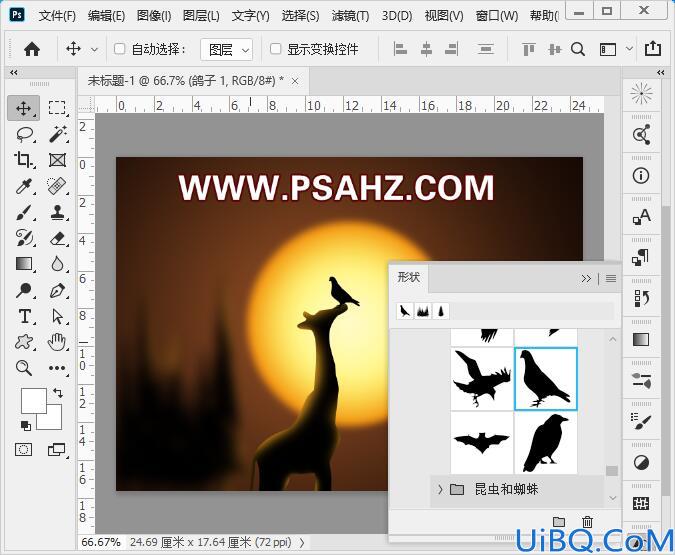675x555 pixels.
Task: Select the Eraser tool
Action: [57, 238]
